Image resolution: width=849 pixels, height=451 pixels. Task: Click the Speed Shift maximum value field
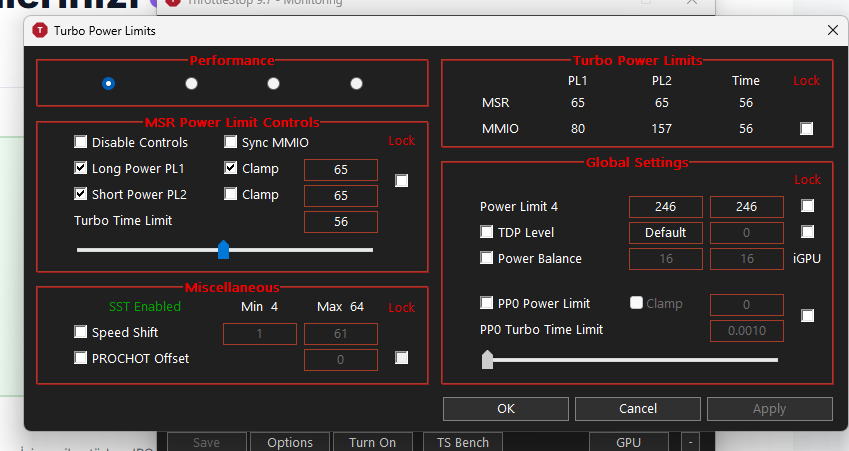click(341, 334)
